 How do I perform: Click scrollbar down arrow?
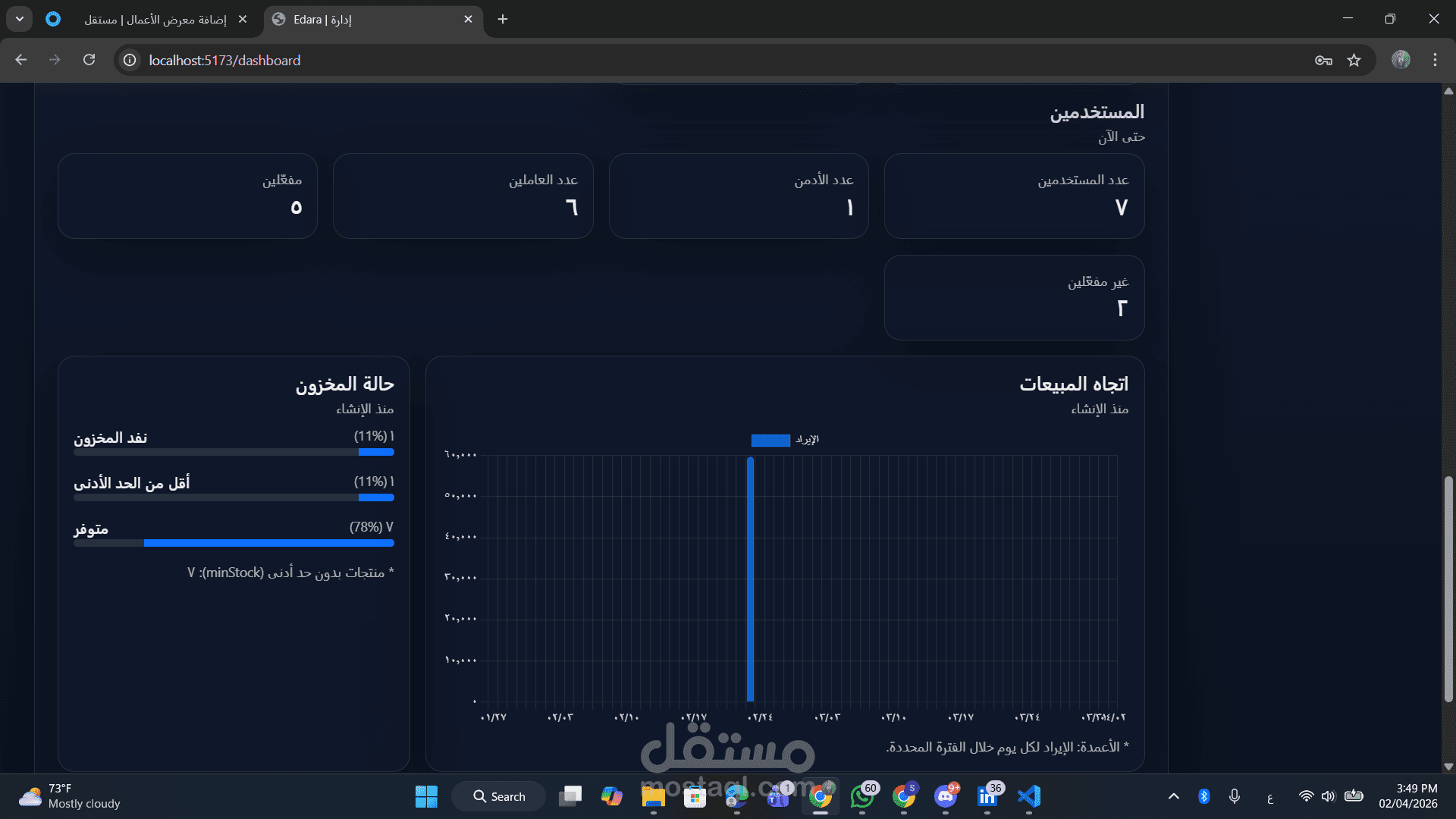point(1448,767)
